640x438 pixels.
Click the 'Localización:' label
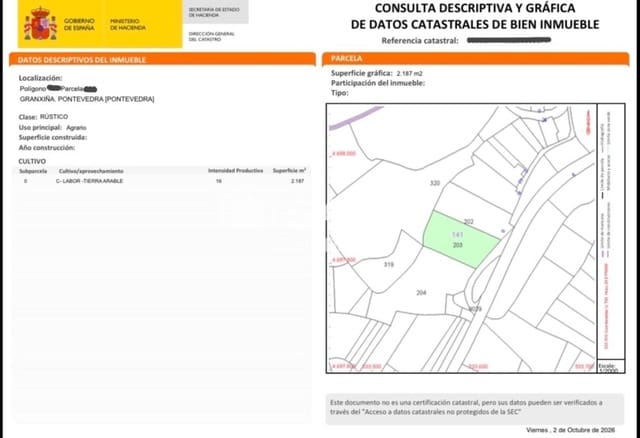click(x=40, y=78)
